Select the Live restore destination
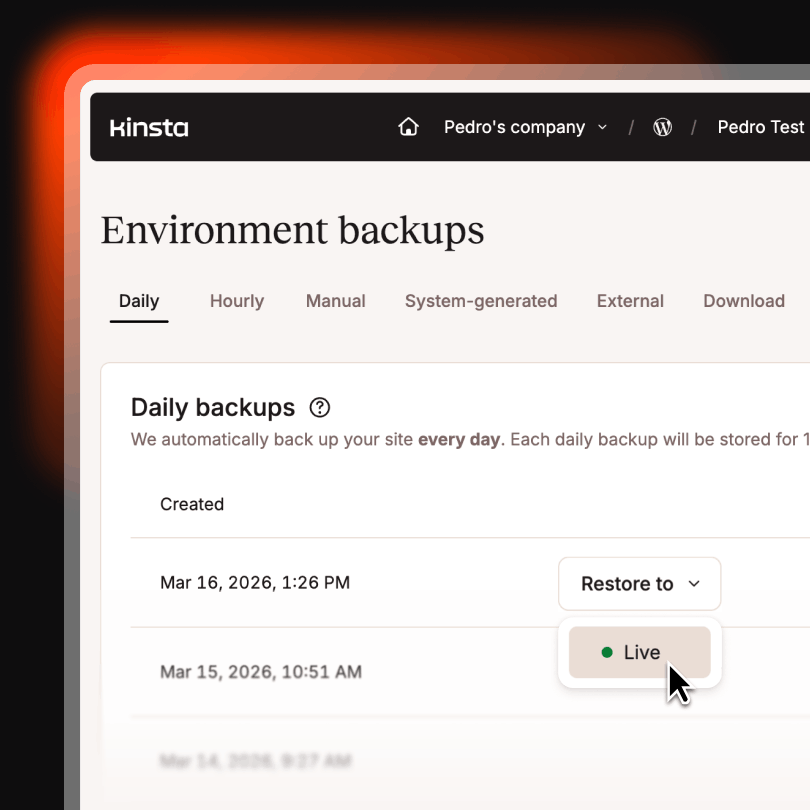810x810 pixels. point(640,652)
